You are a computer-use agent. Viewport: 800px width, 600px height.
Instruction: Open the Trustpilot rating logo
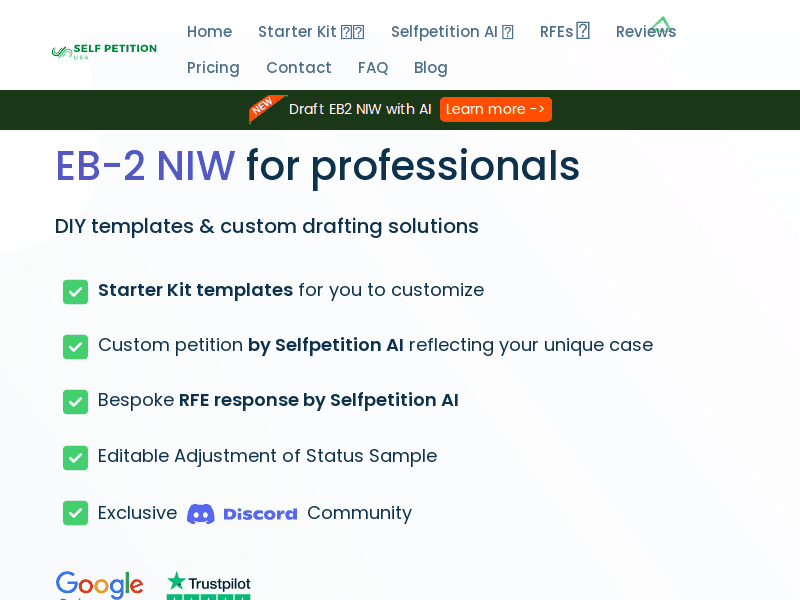[208, 585]
